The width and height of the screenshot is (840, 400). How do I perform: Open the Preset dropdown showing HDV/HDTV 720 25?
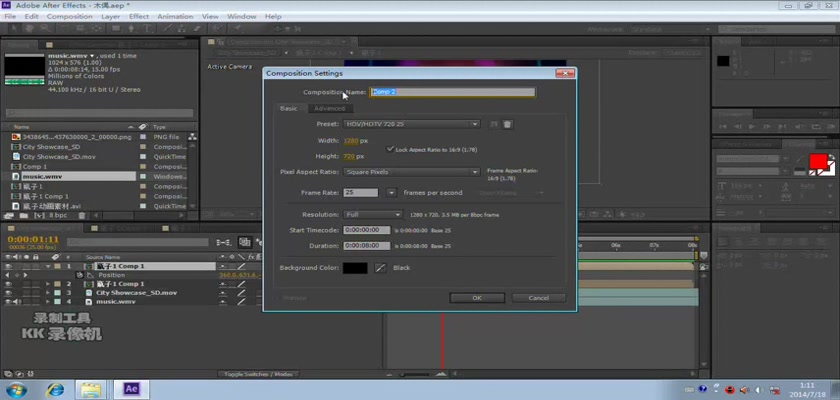[x=411, y=124]
